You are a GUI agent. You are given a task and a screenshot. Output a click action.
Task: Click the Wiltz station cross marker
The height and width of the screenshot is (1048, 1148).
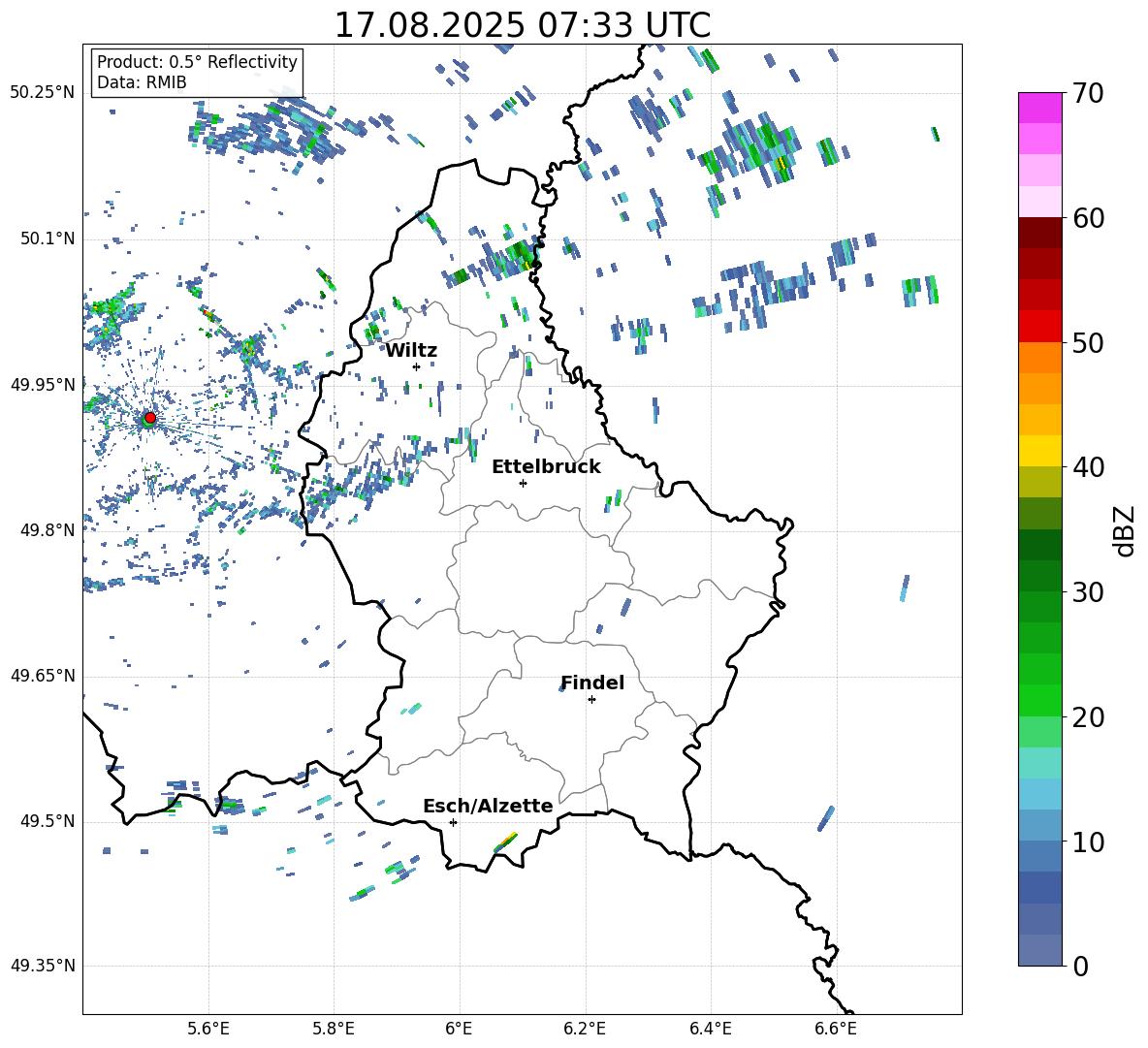(416, 366)
